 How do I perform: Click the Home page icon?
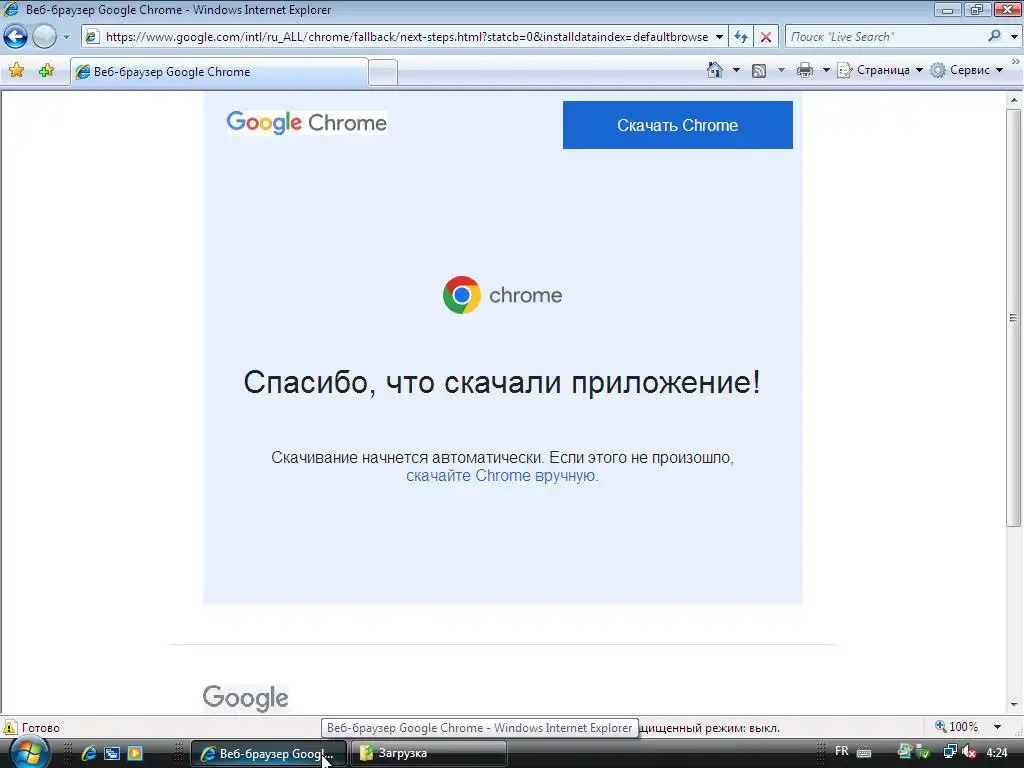coord(714,70)
